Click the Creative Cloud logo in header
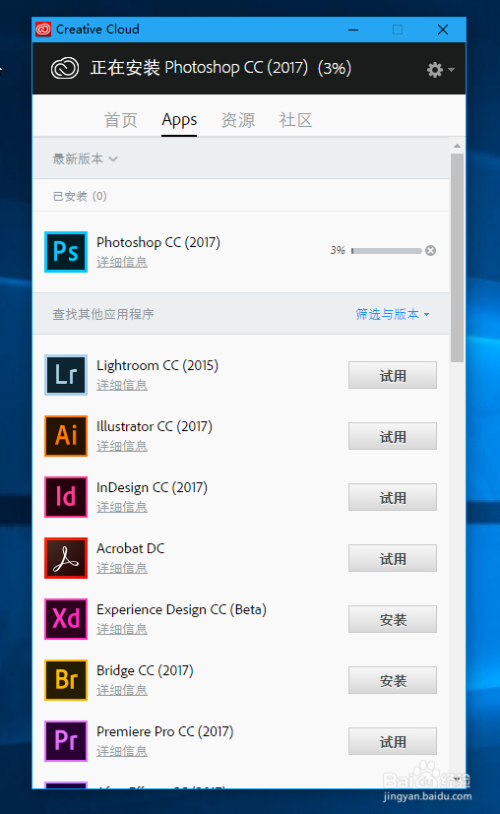 [65, 68]
